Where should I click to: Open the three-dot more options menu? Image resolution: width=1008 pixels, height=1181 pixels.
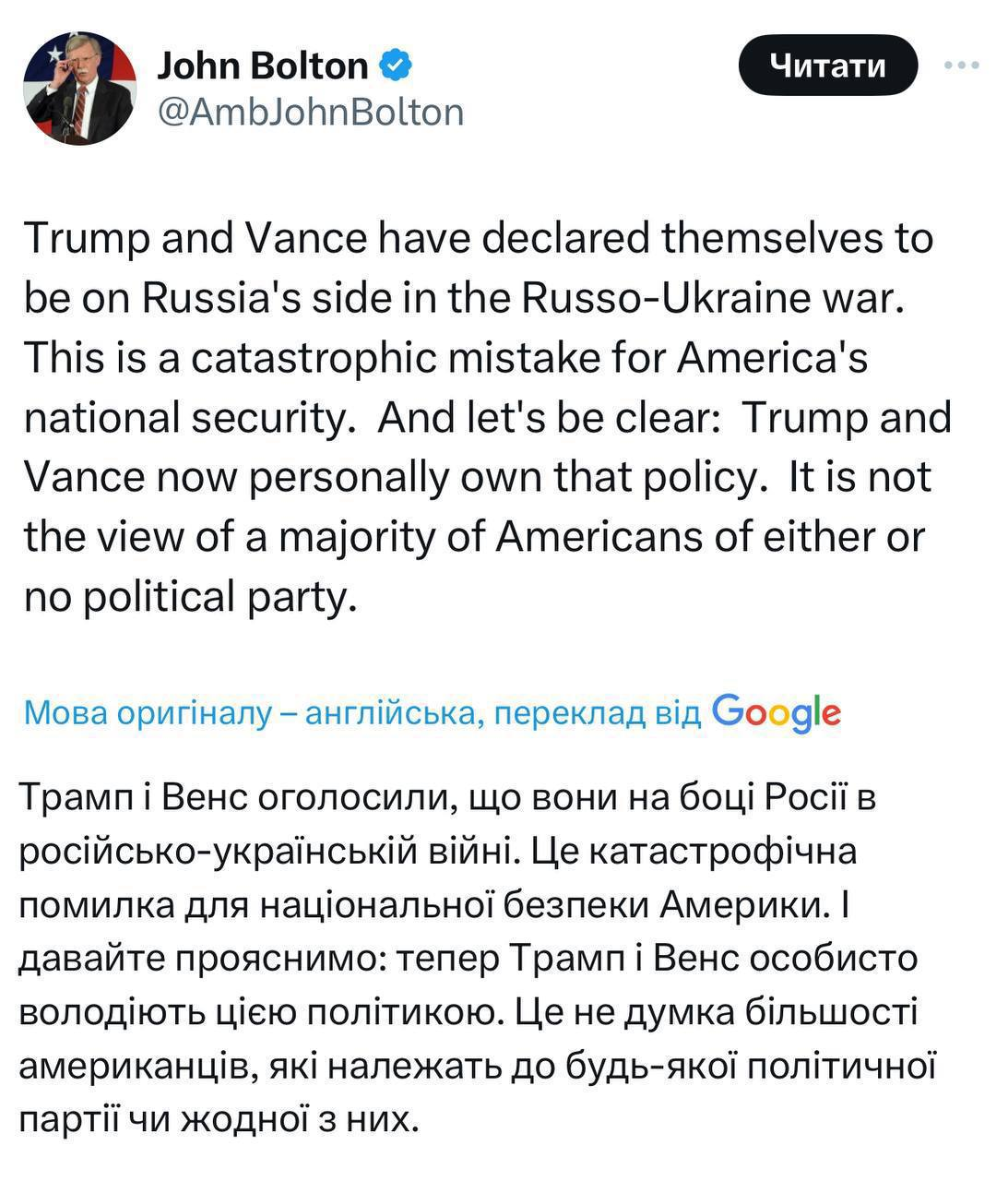[x=962, y=66]
